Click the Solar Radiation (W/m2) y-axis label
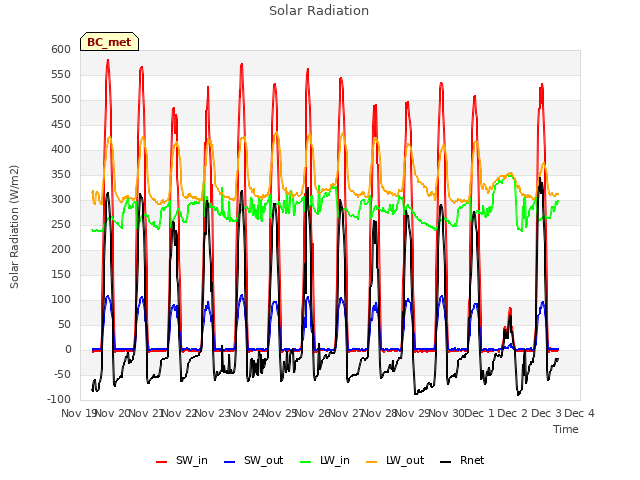The width and height of the screenshot is (640, 480). point(14,227)
